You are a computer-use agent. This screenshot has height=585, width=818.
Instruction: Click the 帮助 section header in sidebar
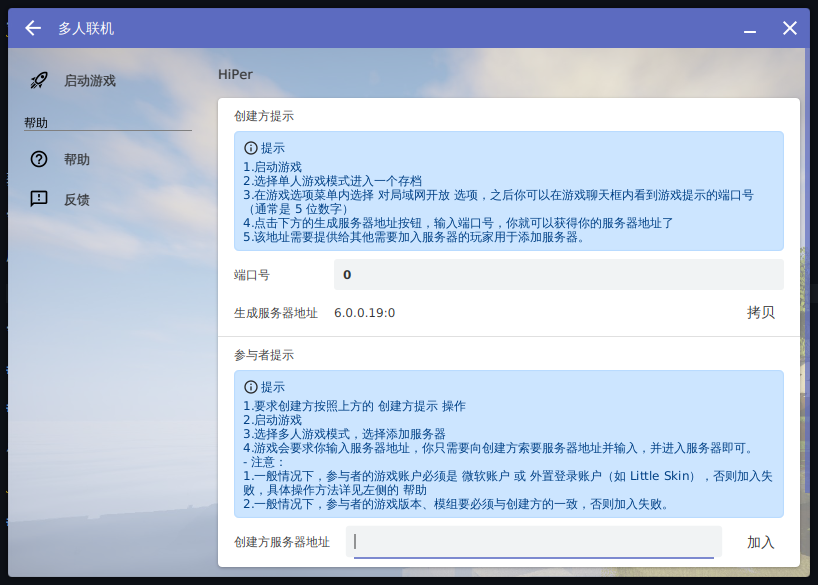[36, 123]
